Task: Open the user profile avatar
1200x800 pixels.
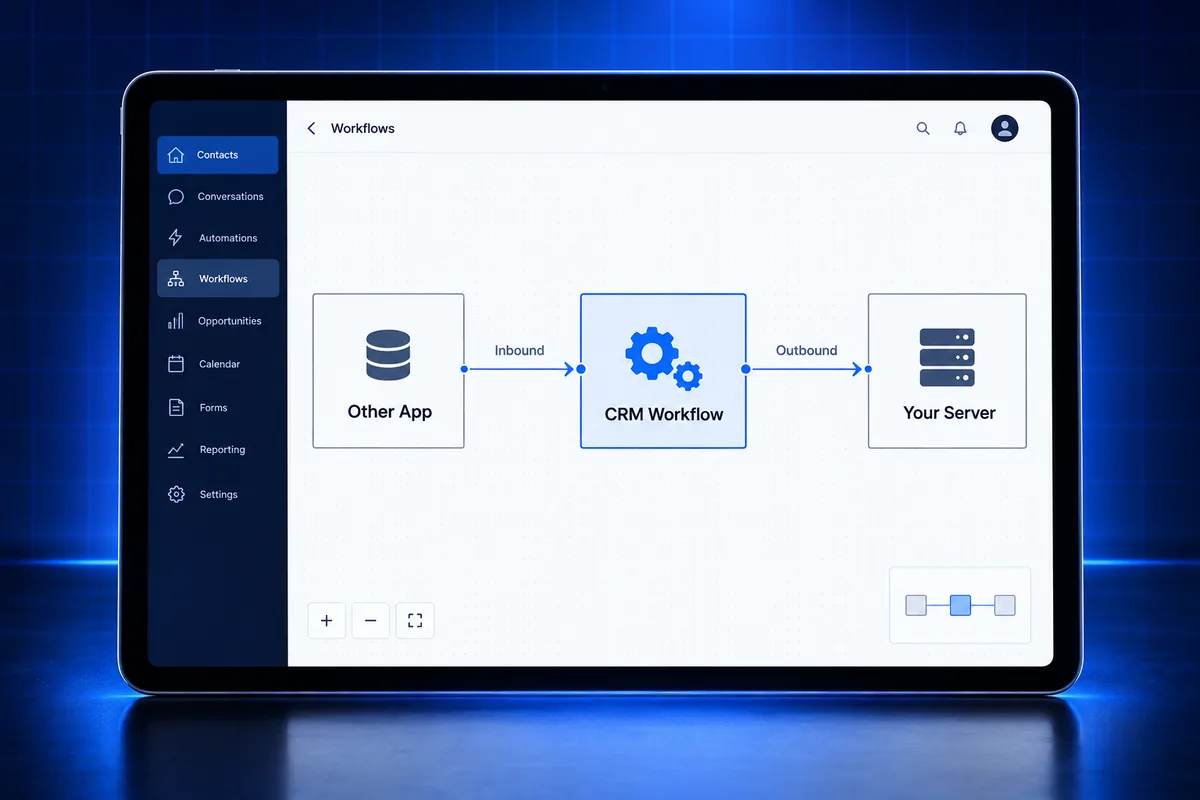Action: click(1004, 128)
